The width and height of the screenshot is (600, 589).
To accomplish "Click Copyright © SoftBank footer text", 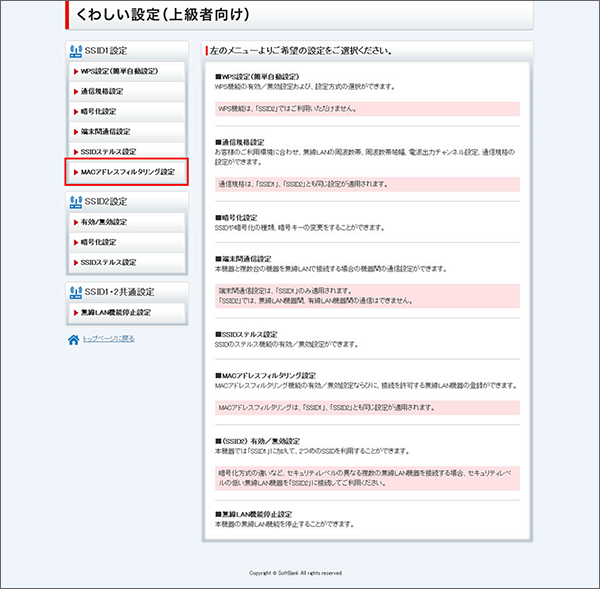I will (x=296, y=573).
